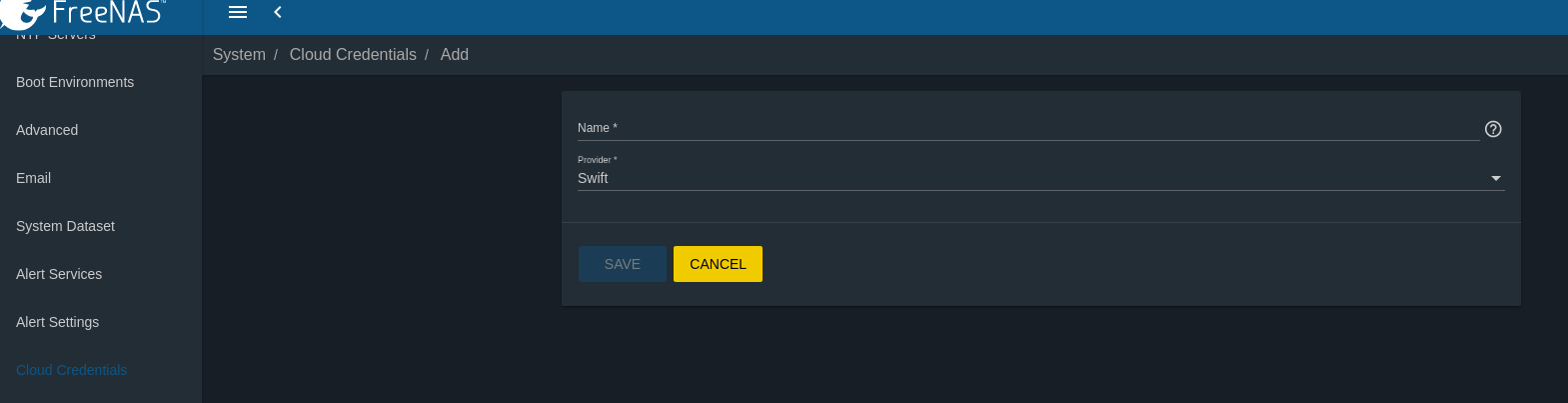Image resolution: width=1568 pixels, height=403 pixels.
Task: Collapse sidebar with the left chevron icon
Action: pyautogui.click(x=278, y=12)
